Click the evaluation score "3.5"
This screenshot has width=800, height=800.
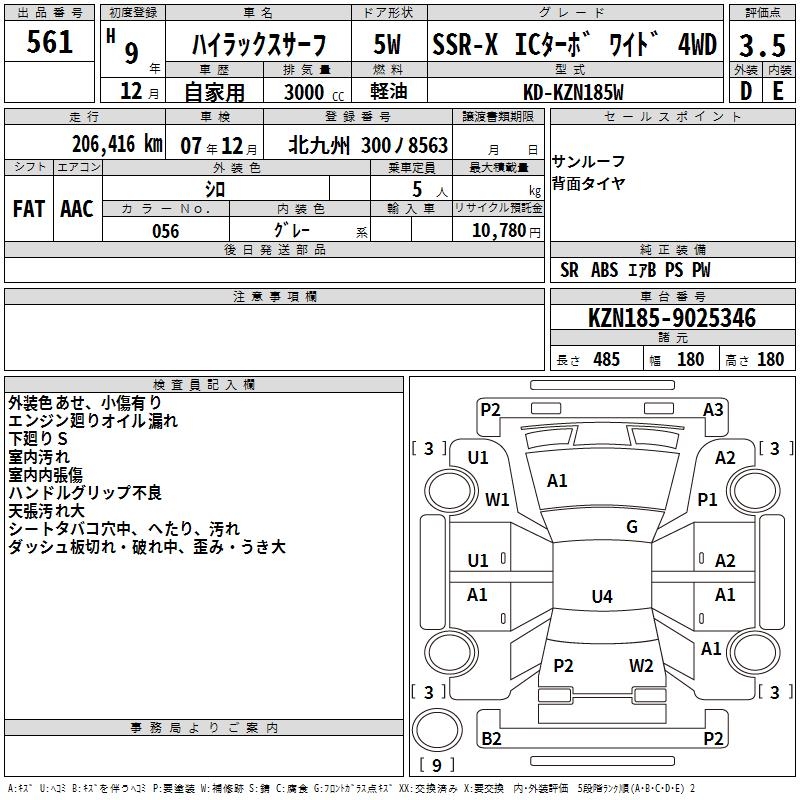tap(762, 45)
